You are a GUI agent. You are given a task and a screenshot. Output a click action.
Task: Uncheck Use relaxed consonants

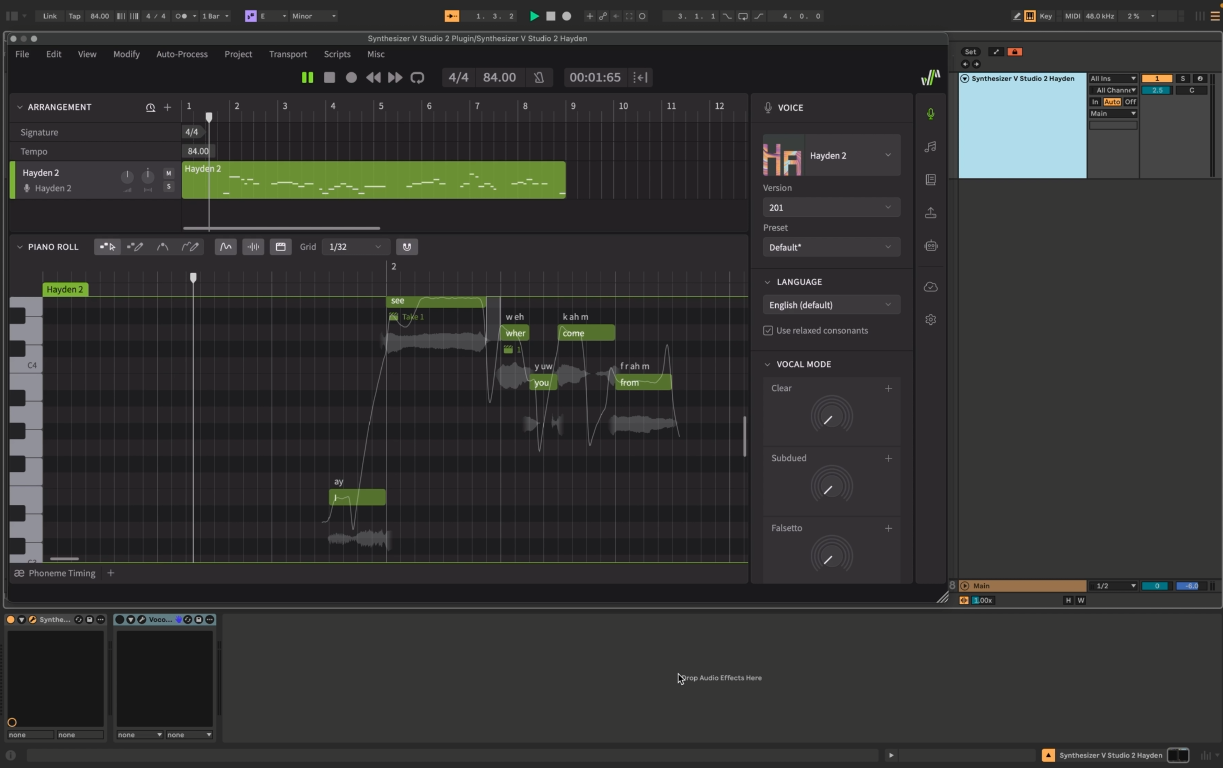coord(768,331)
